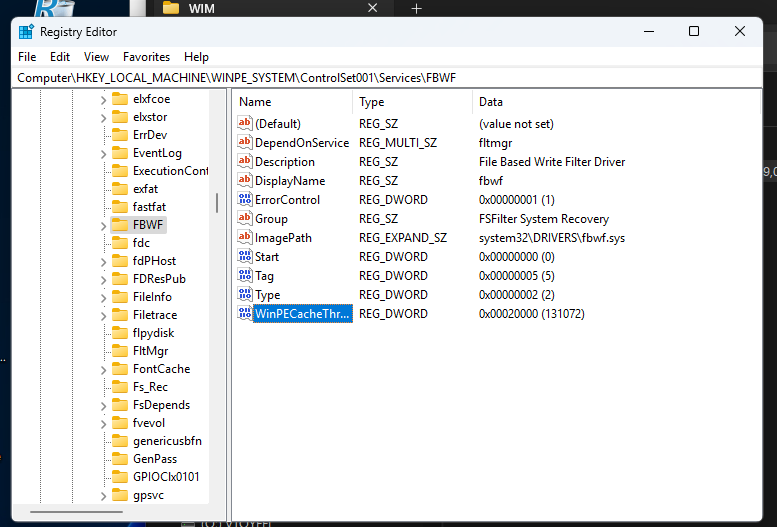The height and width of the screenshot is (527, 777).
Task: Click the folder icon in the WIM tab
Action: [x=171, y=8]
